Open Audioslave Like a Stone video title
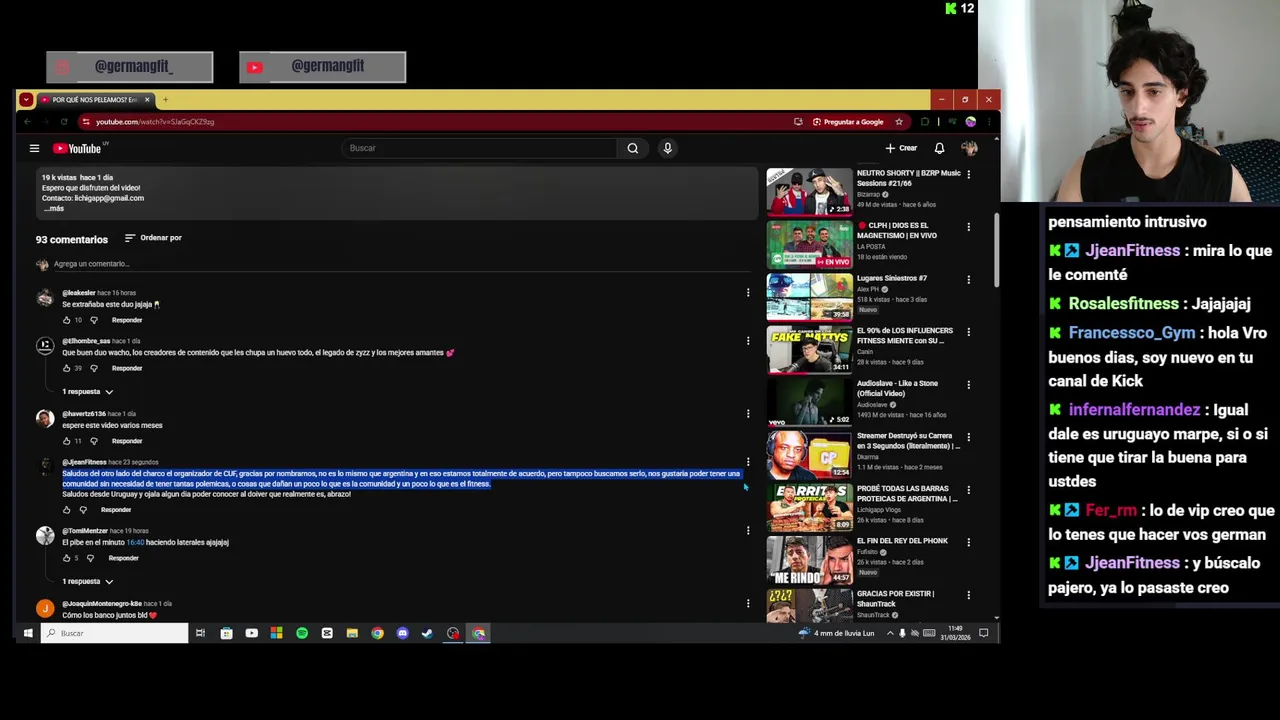 (x=897, y=388)
